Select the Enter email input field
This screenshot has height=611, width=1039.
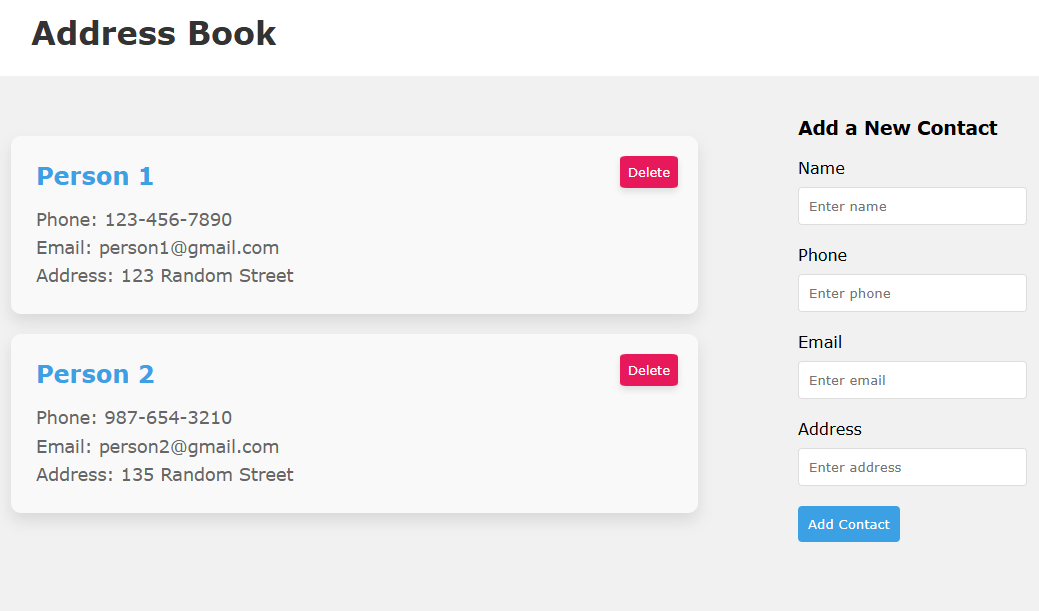coord(911,380)
